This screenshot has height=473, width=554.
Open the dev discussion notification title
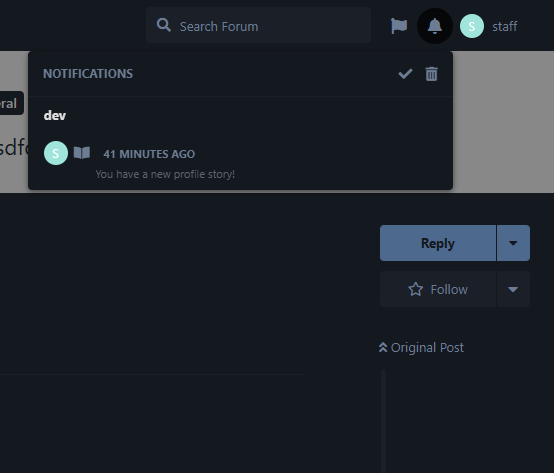[55, 116]
